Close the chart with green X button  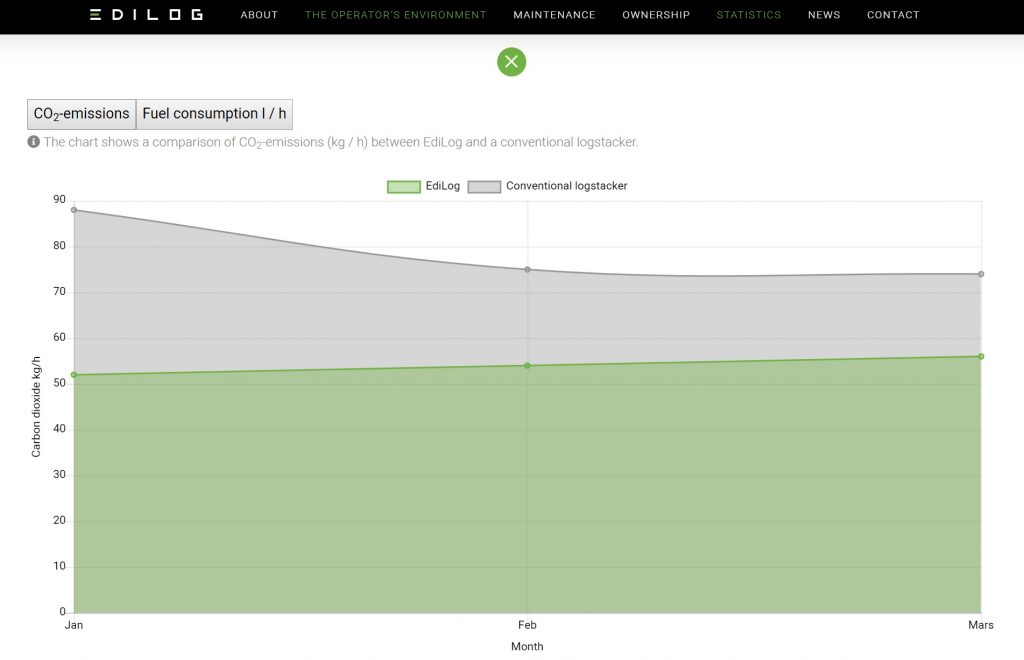tap(511, 62)
